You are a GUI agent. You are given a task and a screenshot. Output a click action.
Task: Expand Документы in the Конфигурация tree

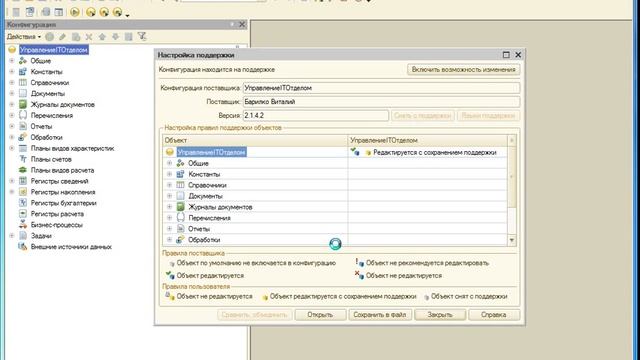tap(12, 93)
